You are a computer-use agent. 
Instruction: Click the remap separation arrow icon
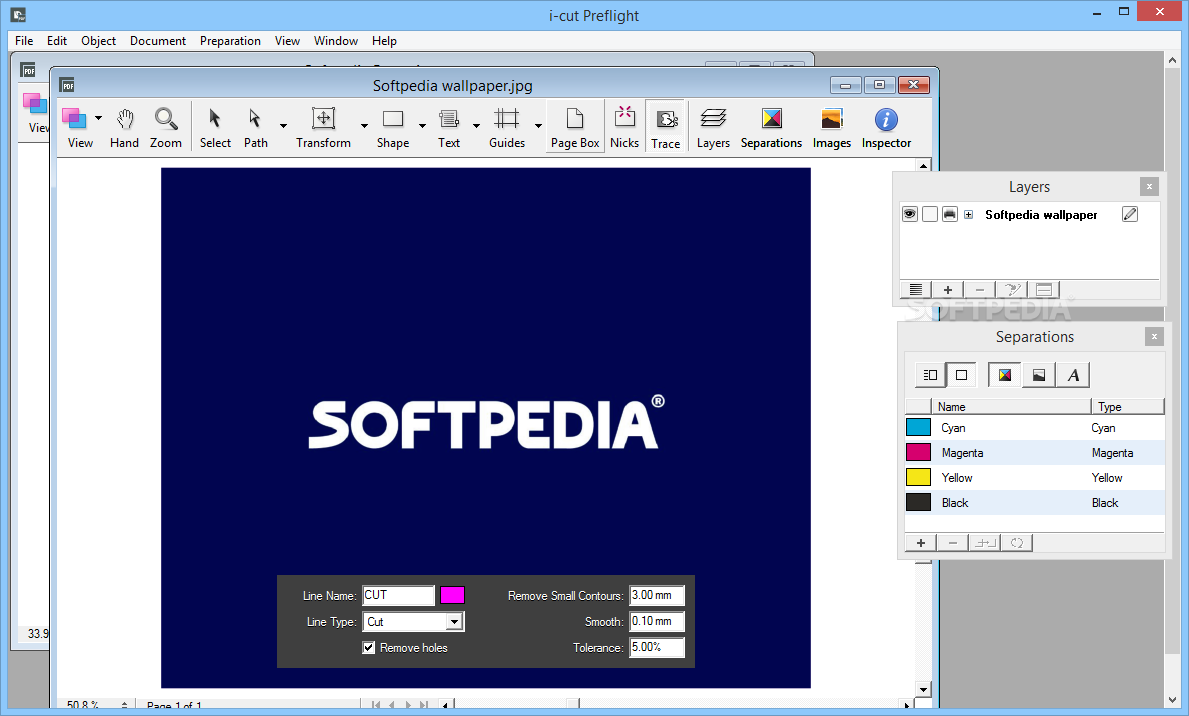(x=985, y=543)
